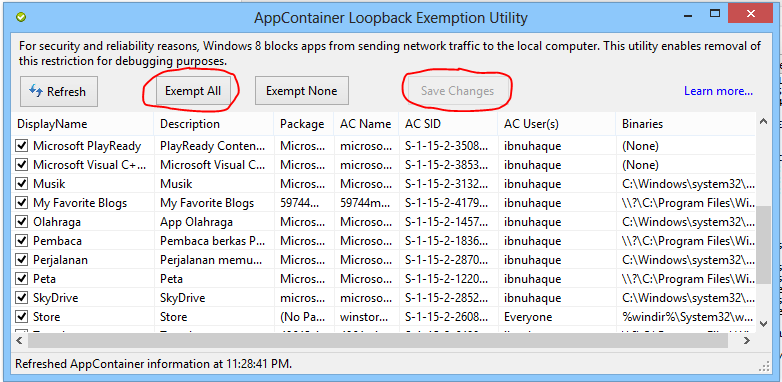
Task: Uncheck the Microsoft Visual C++ checkbox
Action: tap(21, 165)
